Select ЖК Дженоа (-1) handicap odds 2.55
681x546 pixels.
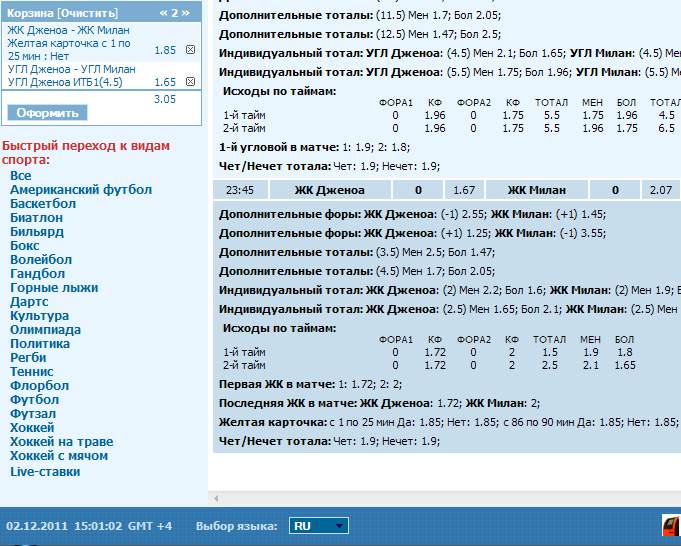[x=474, y=214]
